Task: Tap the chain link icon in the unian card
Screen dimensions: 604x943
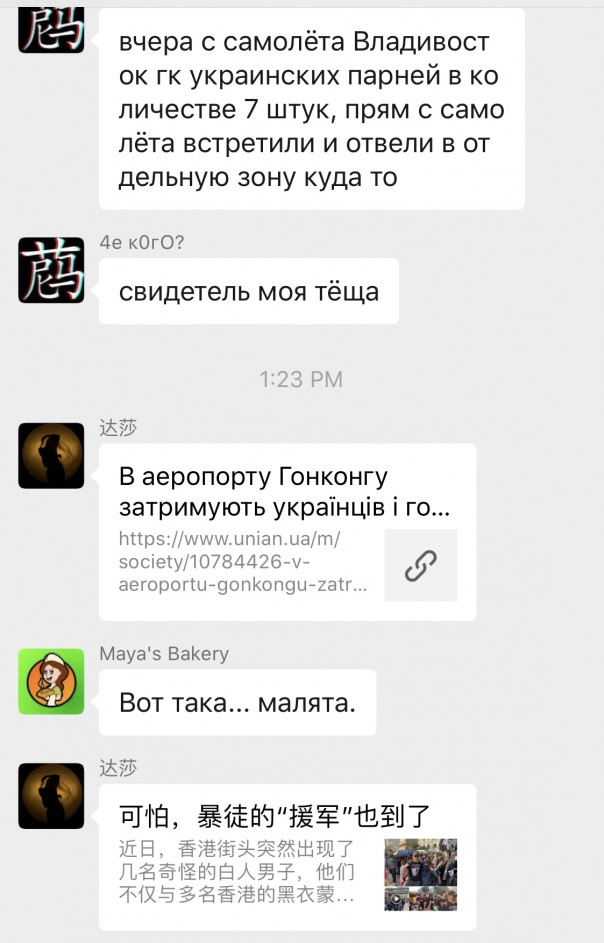Action: pos(421,565)
